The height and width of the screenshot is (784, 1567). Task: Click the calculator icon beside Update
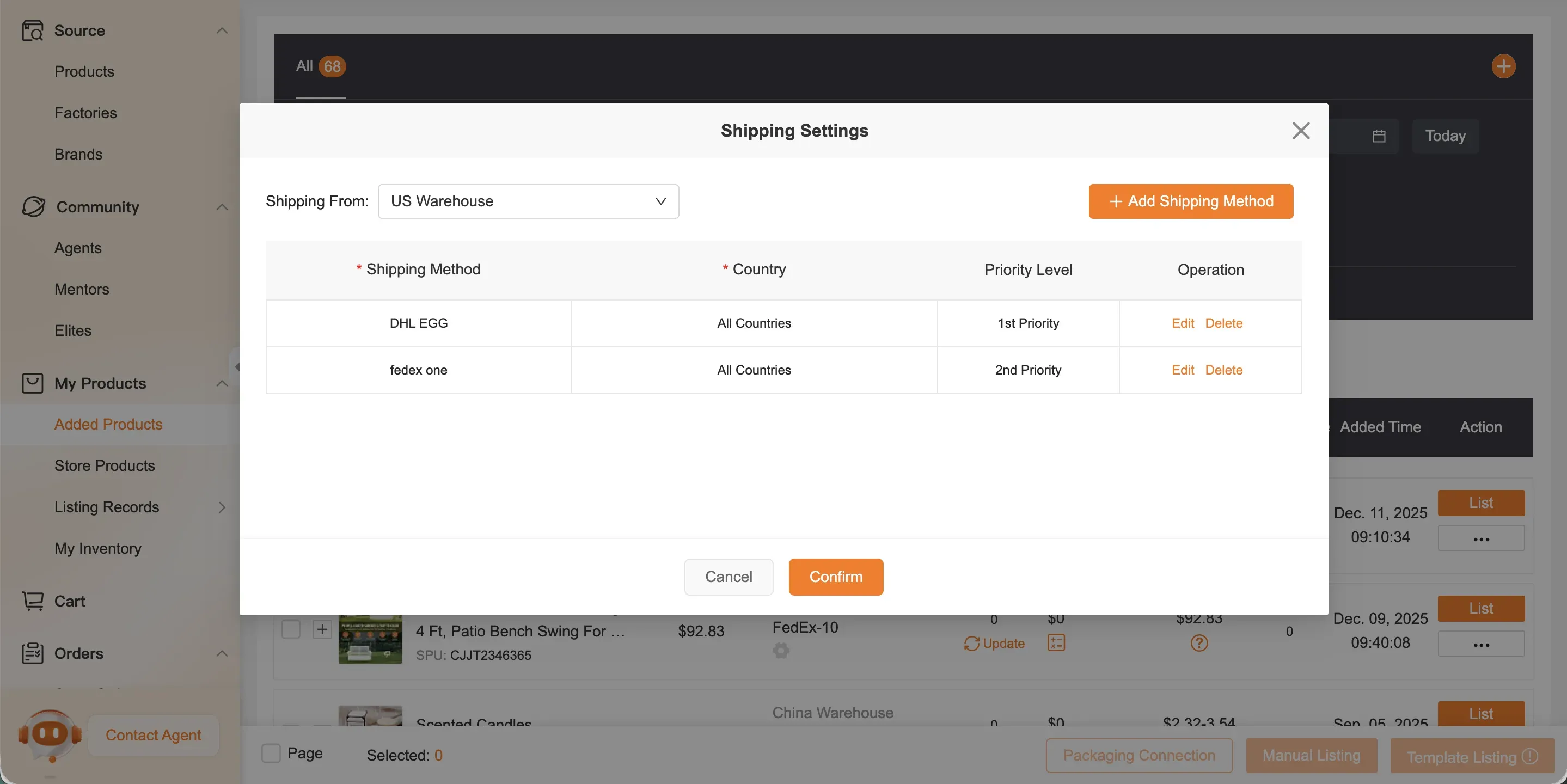tap(1056, 643)
